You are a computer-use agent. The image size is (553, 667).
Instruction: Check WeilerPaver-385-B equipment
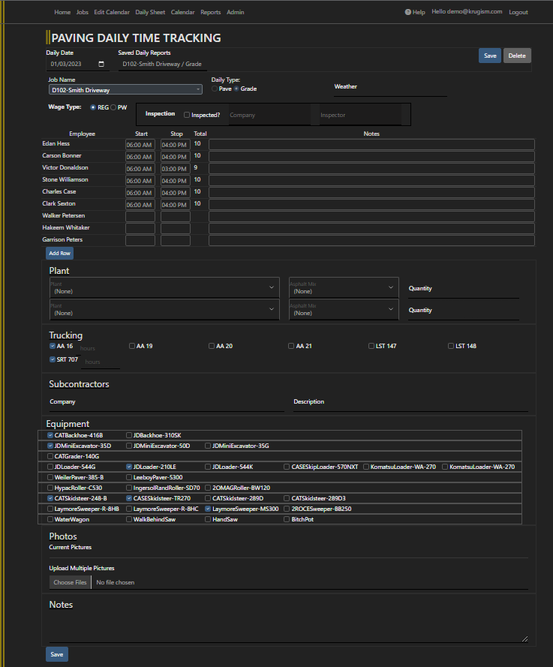50,477
